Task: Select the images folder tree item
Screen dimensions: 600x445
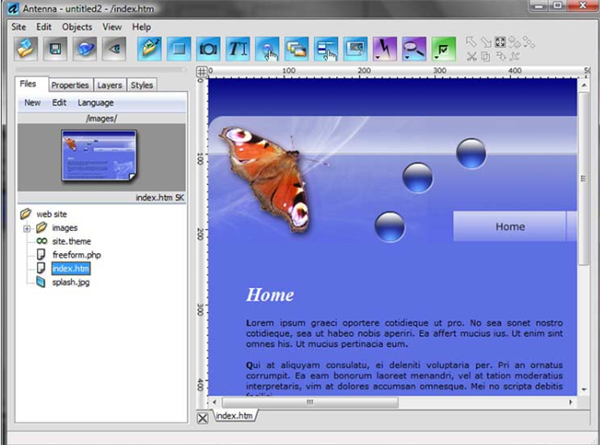Action: click(x=65, y=228)
